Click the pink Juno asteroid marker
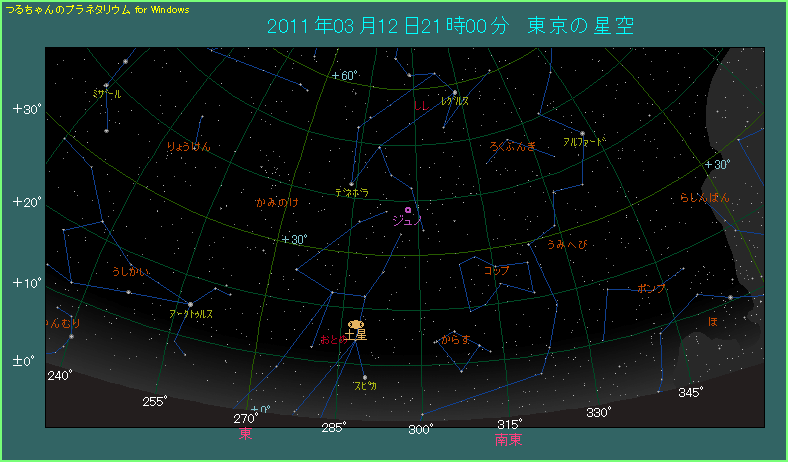788x462 pixels. pyautogui.click(x=408, y=210)
